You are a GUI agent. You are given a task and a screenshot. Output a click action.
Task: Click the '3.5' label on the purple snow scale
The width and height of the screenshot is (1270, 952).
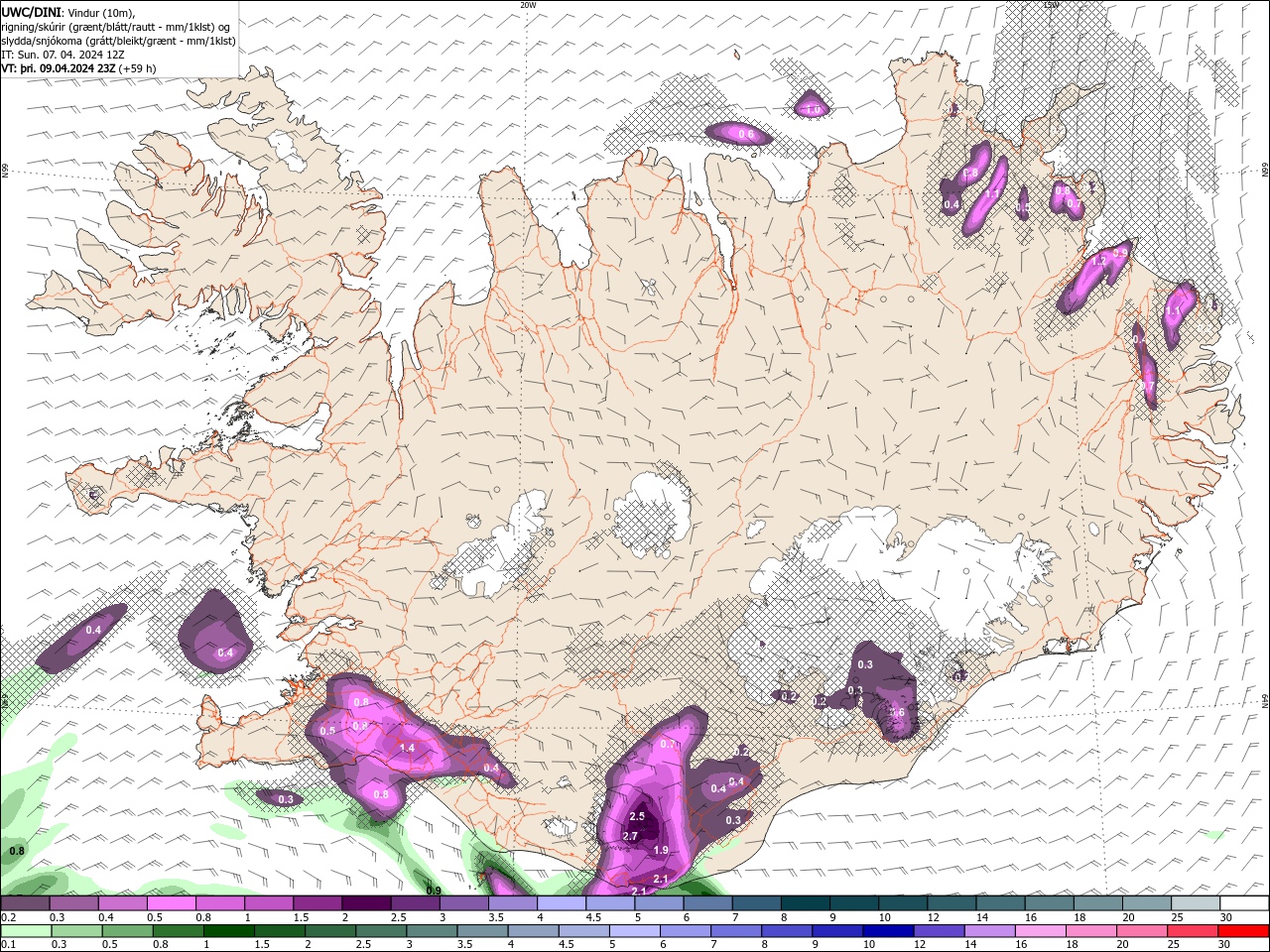click(496, 917)
